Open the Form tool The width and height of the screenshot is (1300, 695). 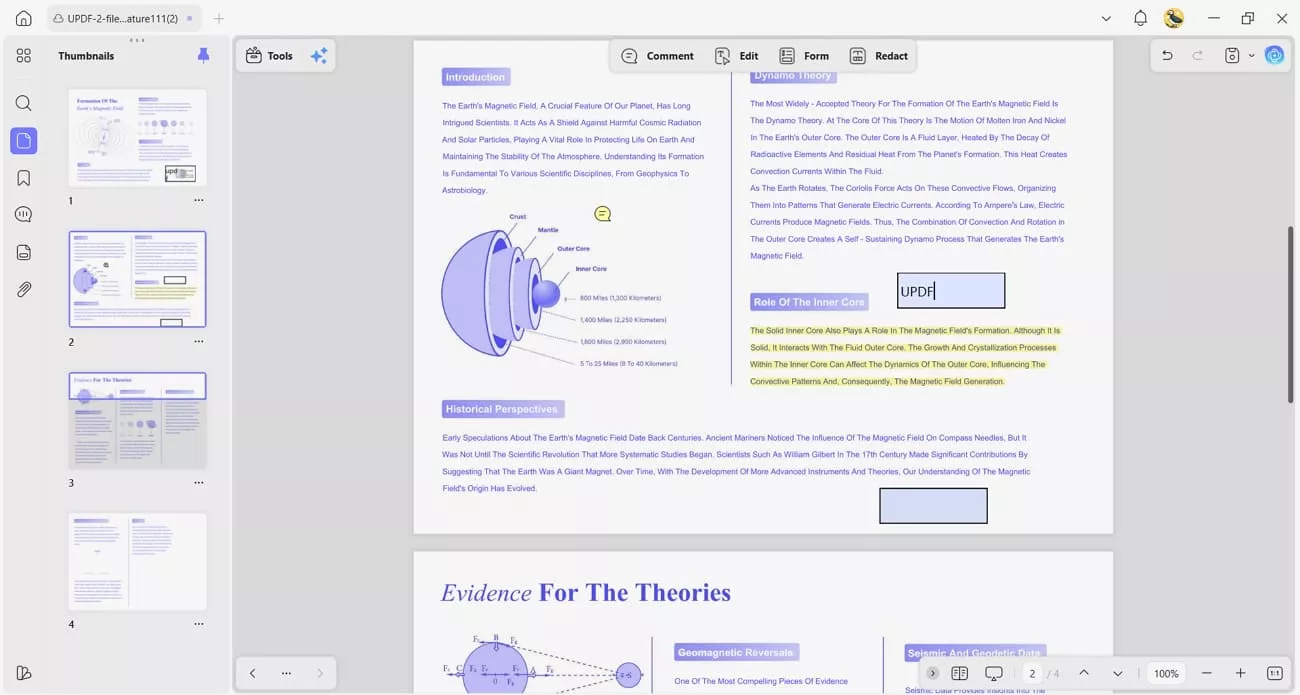pos(804,56)
